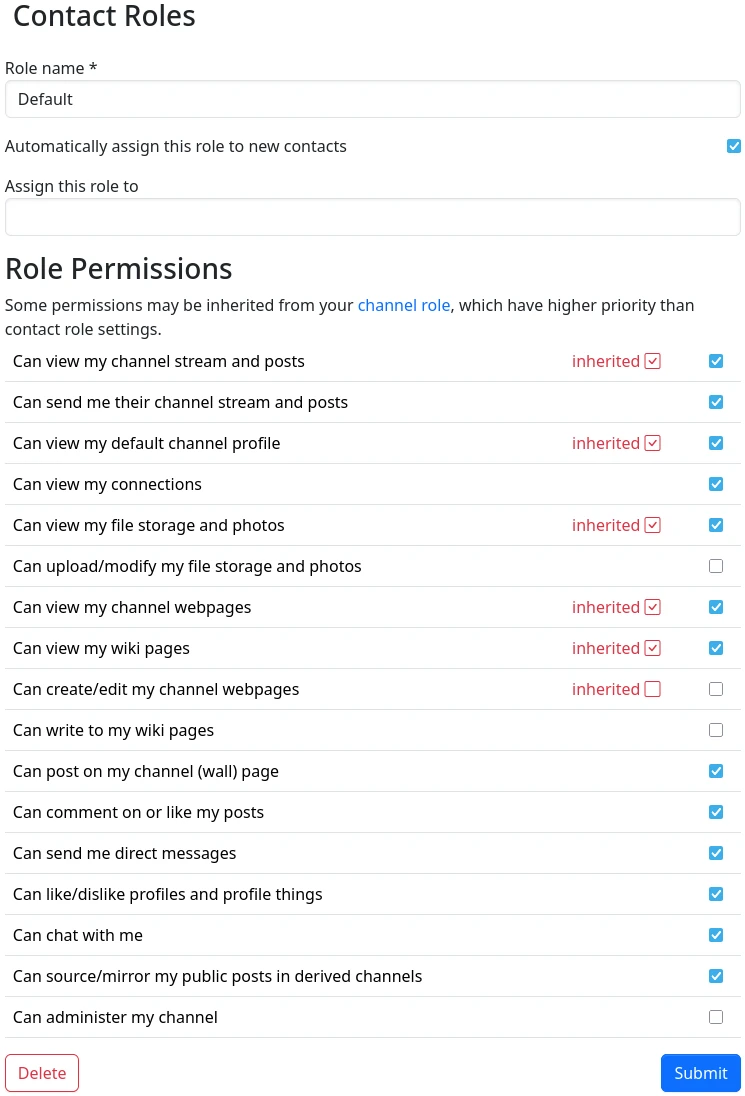Click inherited icon for view wiki pages
This screenshot has height=1096, width=745.
coord(653,648)
